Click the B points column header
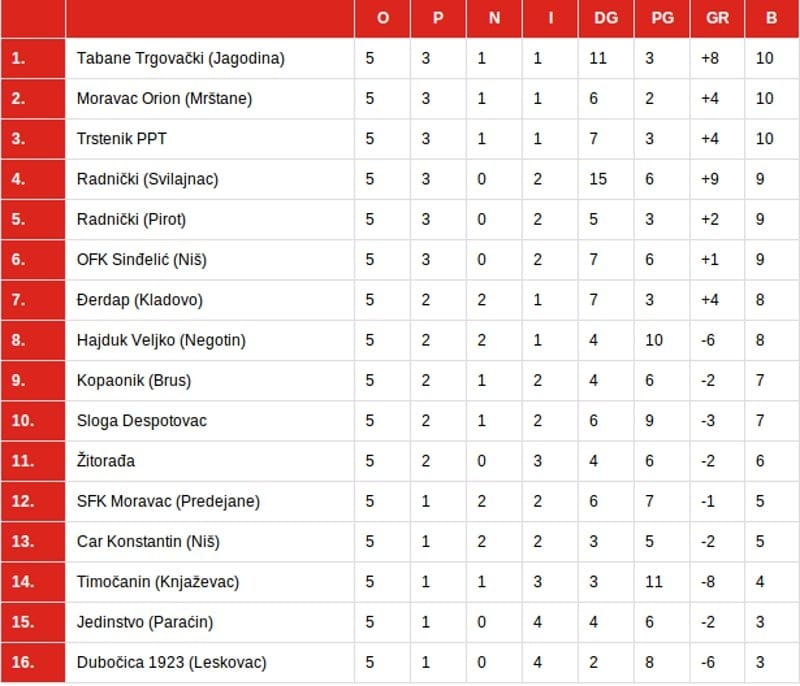Viewport: 800px width, 686px height. point(771,18)
